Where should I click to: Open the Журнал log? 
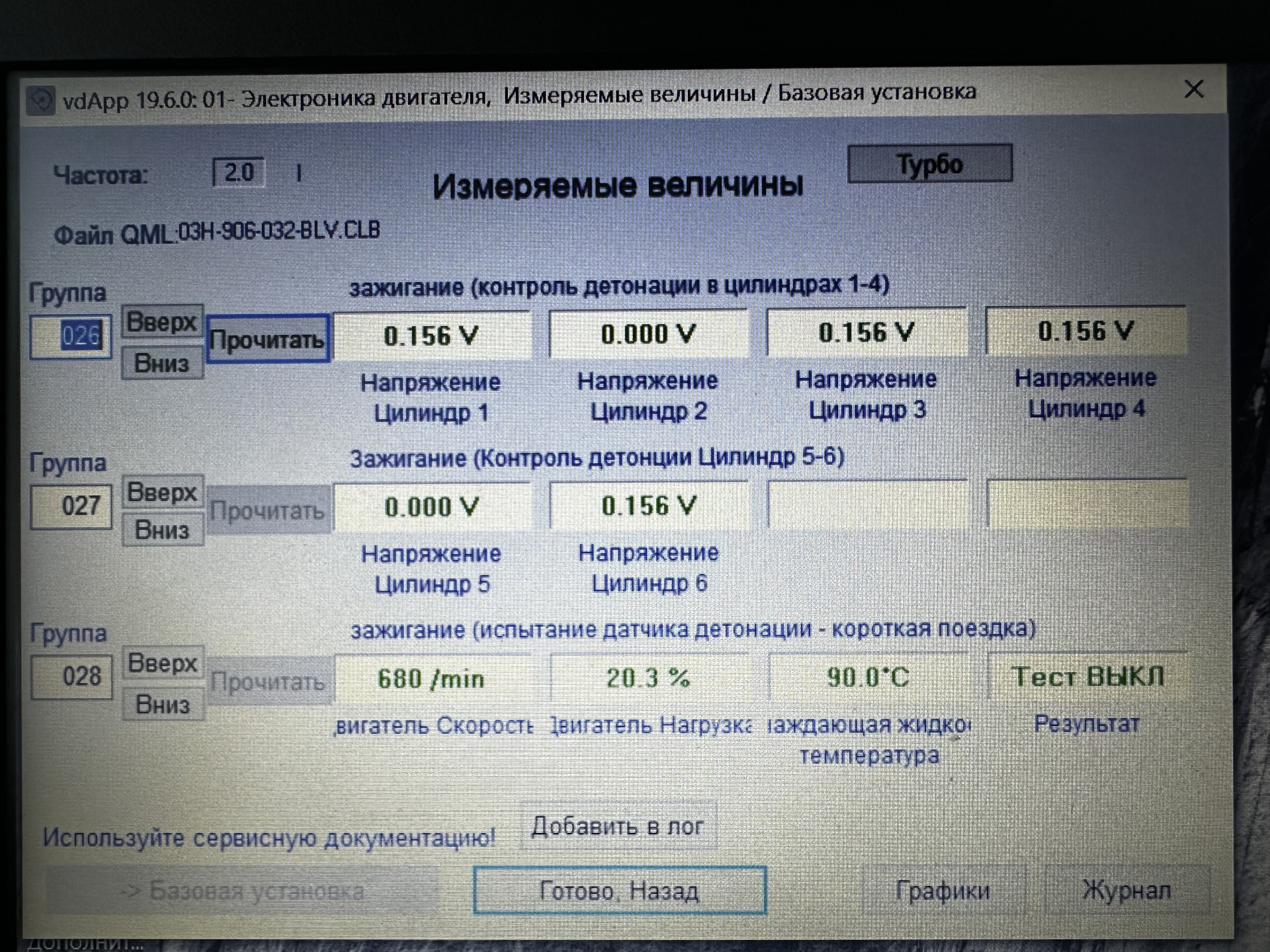(1126, 891)
